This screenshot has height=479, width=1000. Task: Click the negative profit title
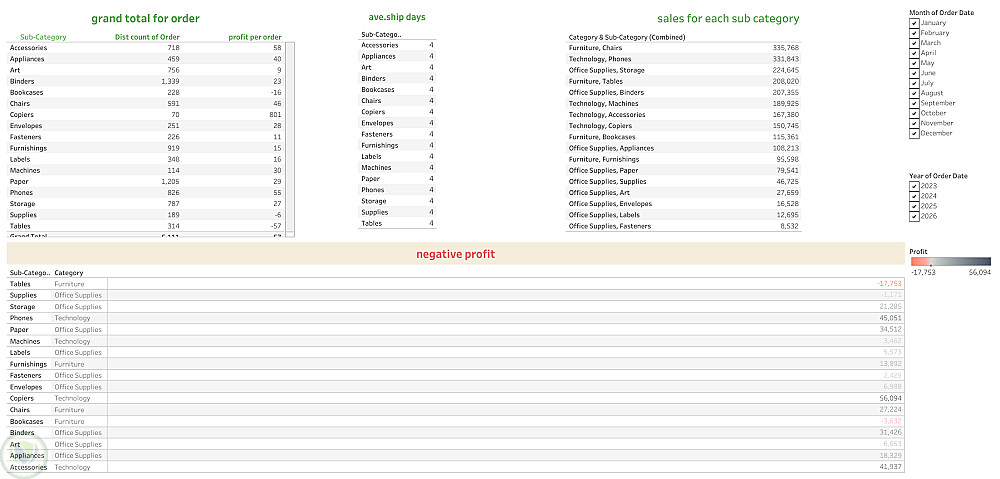tap(455, 254)
